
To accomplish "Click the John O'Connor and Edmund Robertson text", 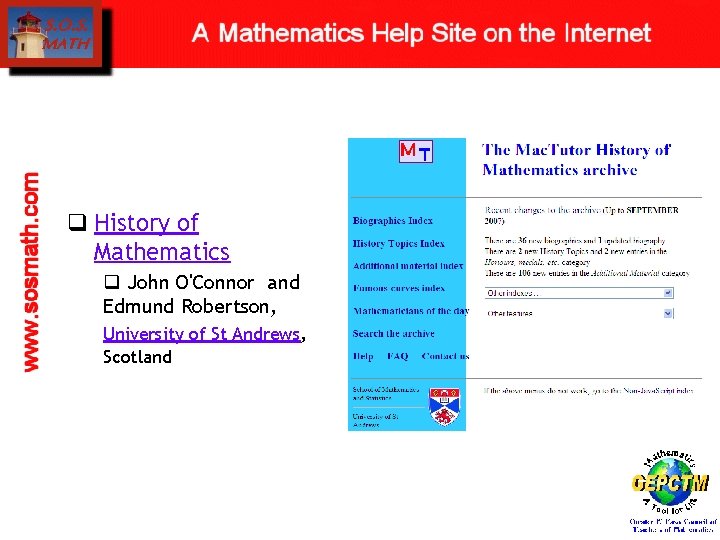I will 201,294.
